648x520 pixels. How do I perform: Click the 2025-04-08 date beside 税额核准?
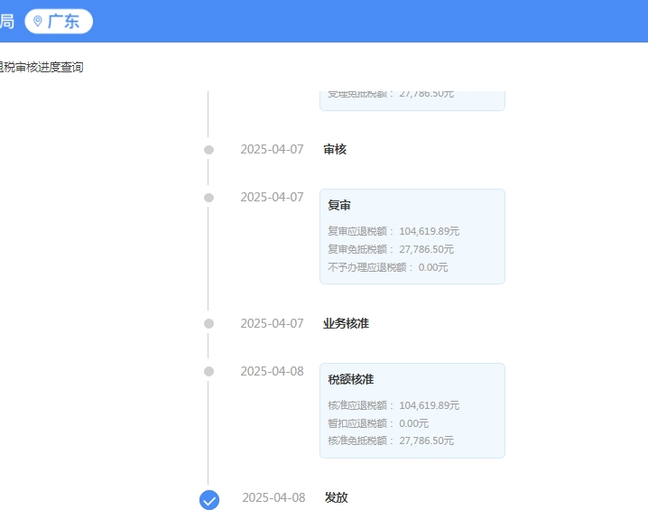(272, 371)
